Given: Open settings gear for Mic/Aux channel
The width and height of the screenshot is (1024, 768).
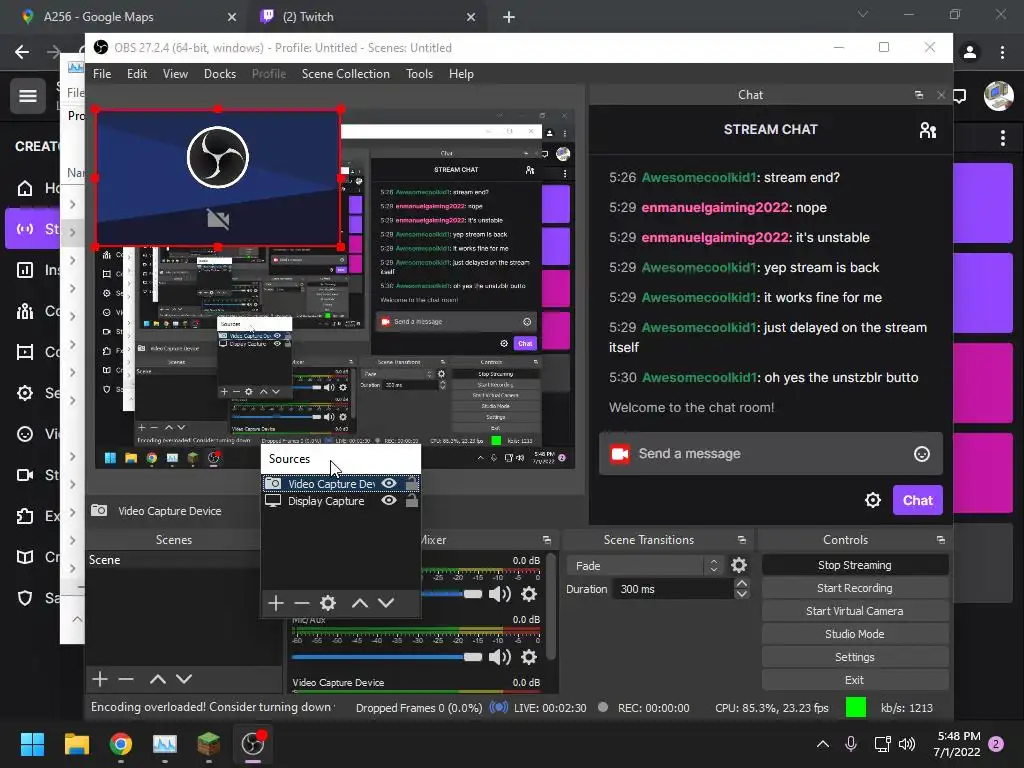Looking at the screenshot, I should [529, 656].
